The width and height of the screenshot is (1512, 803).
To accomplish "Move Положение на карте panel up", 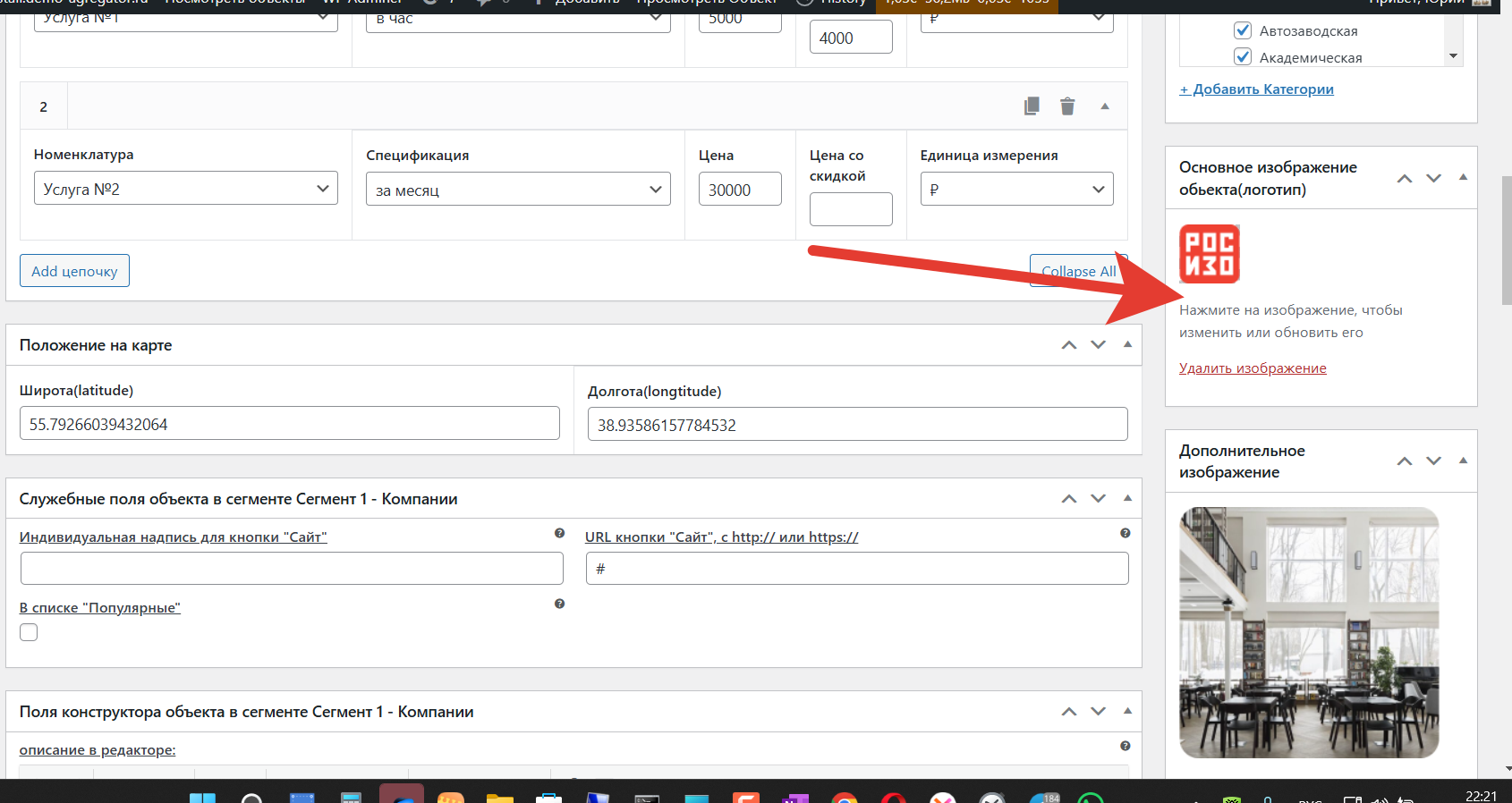I will (1069, 345).
